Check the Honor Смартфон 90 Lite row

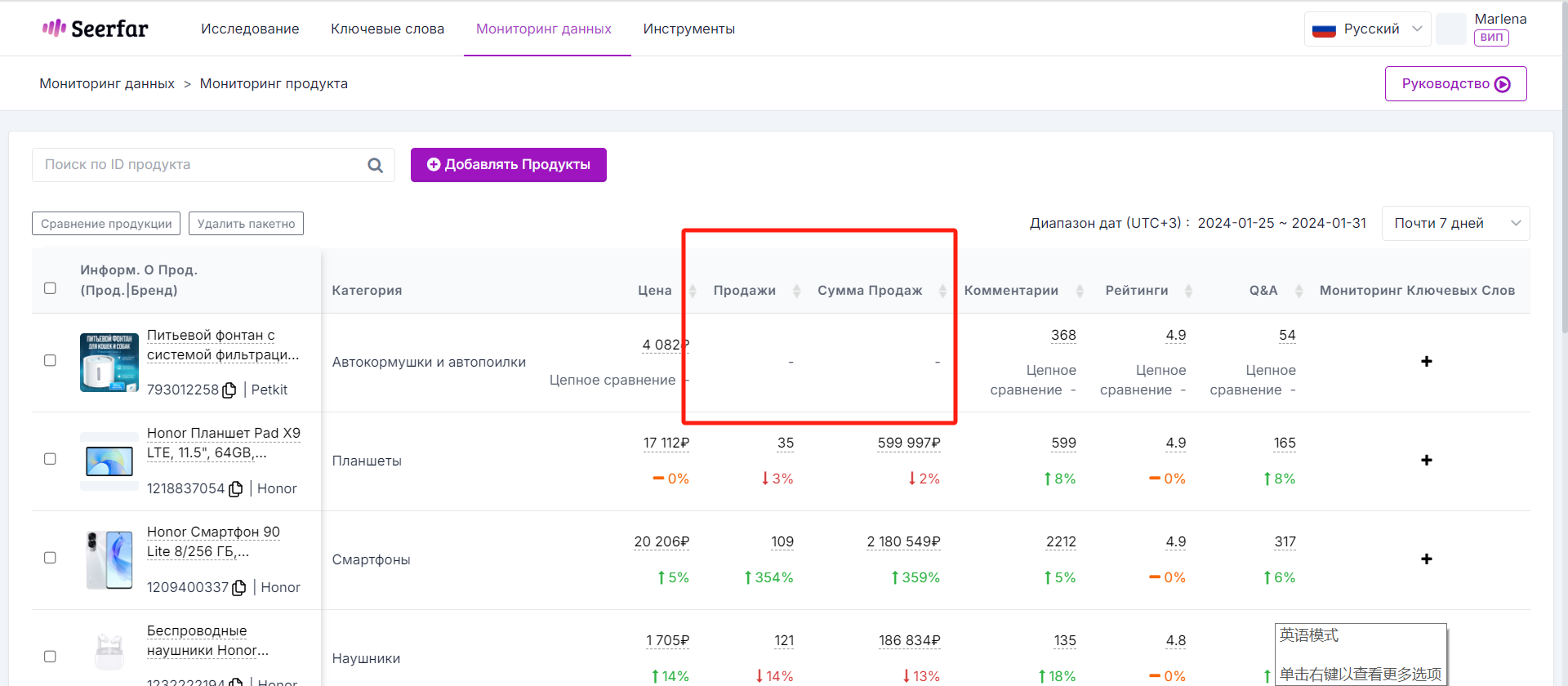50,558
